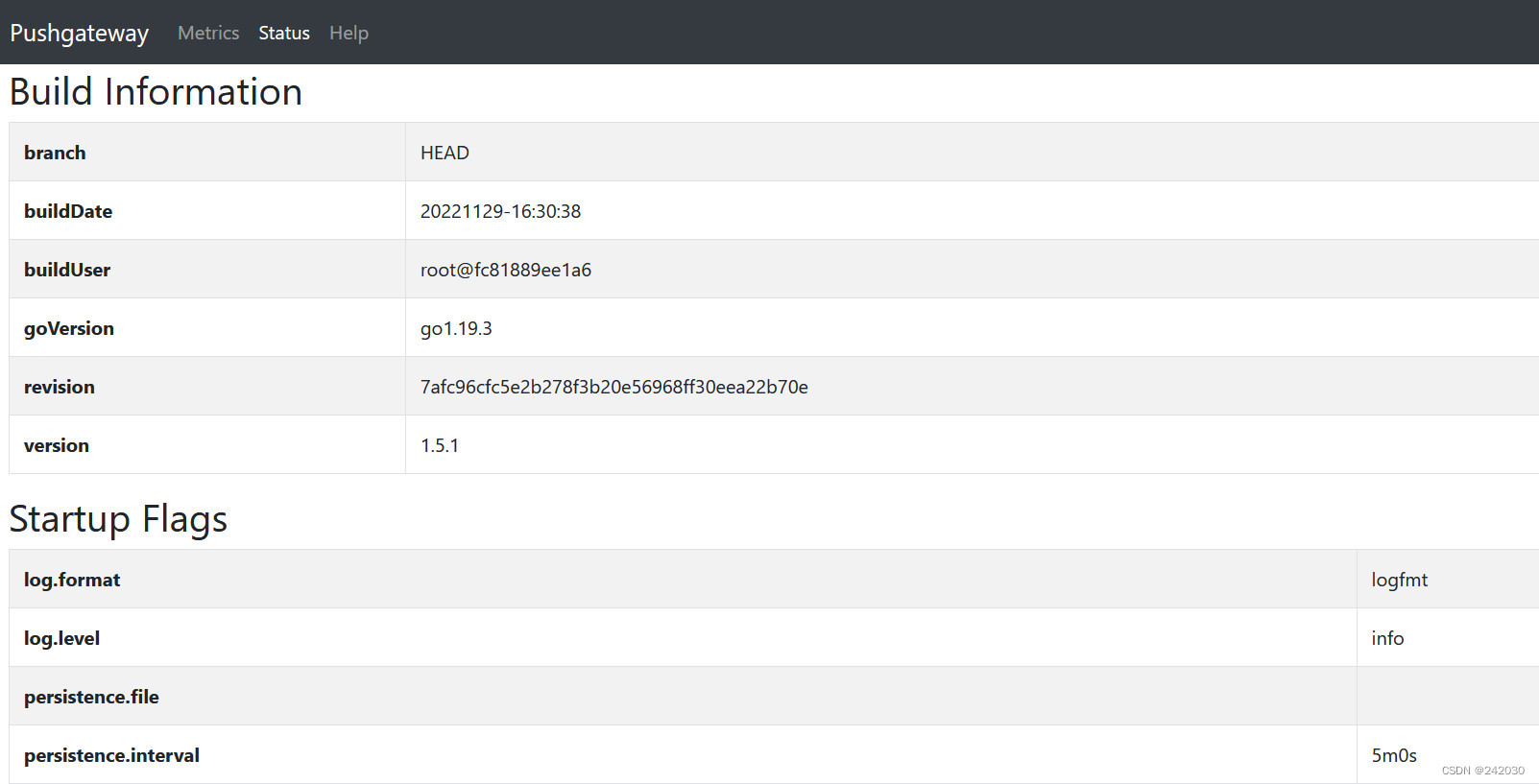The image size is (1539, 784).
Task: Click the log.level flag name
Action: pos(61,638)
